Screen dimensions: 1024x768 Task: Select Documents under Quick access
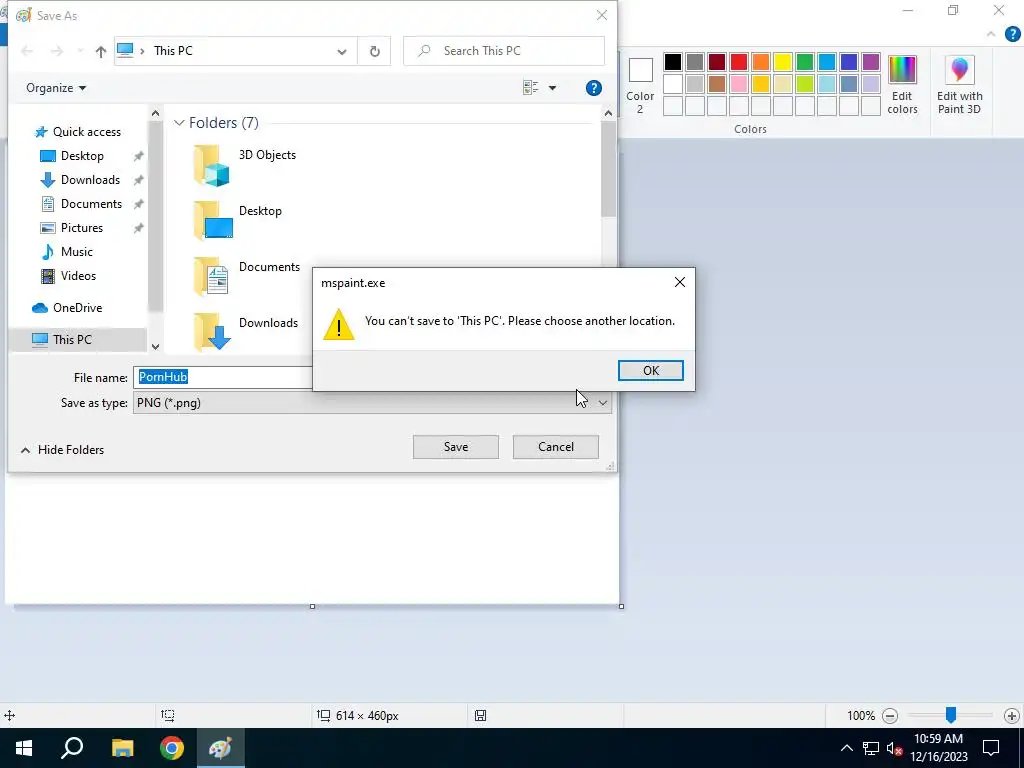(x=81, y=204)
